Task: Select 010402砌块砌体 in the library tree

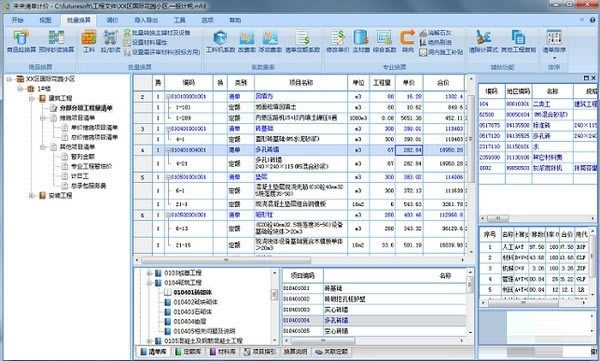Action: point(195,302)
